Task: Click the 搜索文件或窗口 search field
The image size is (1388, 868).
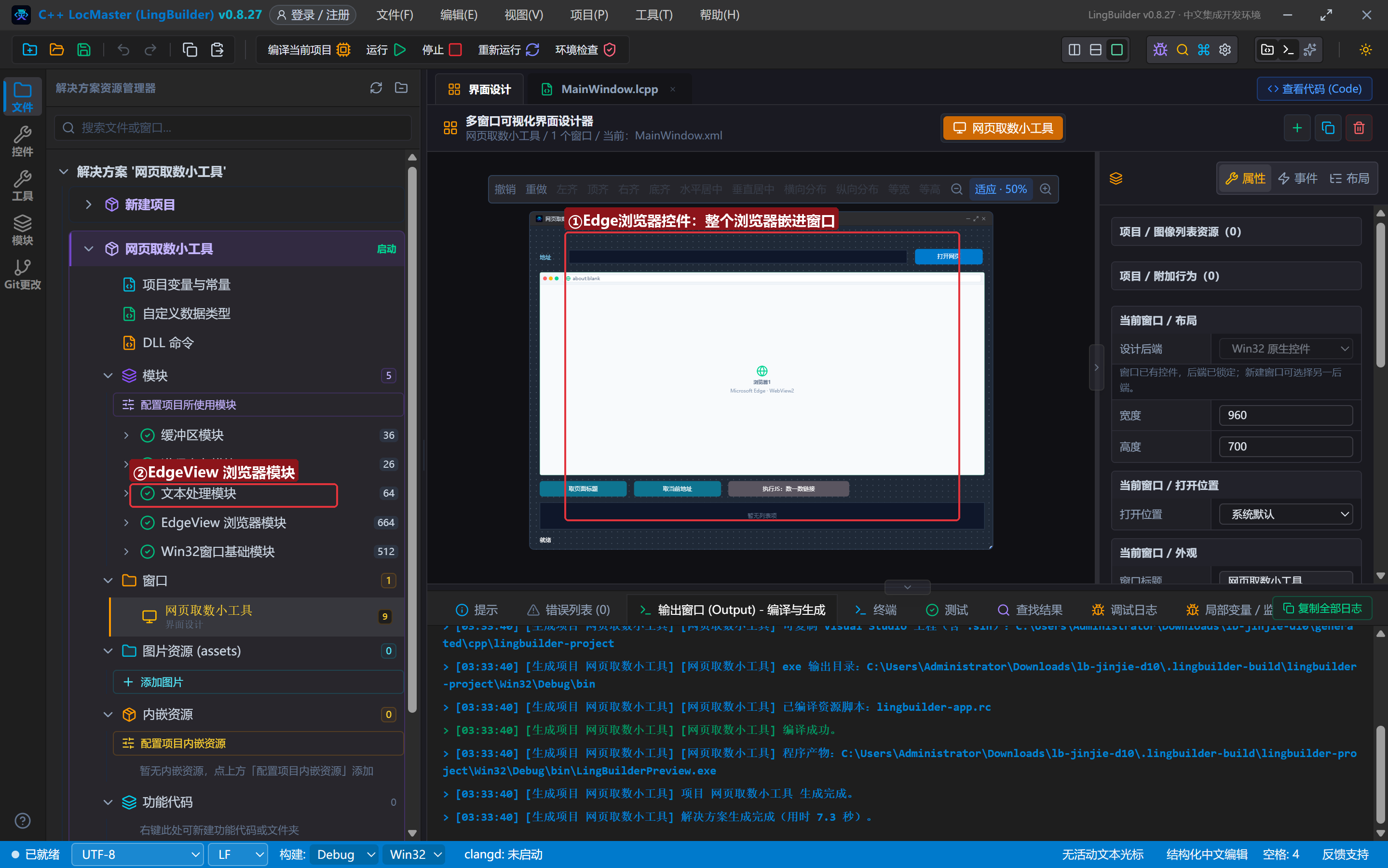Action: [233, 127]
